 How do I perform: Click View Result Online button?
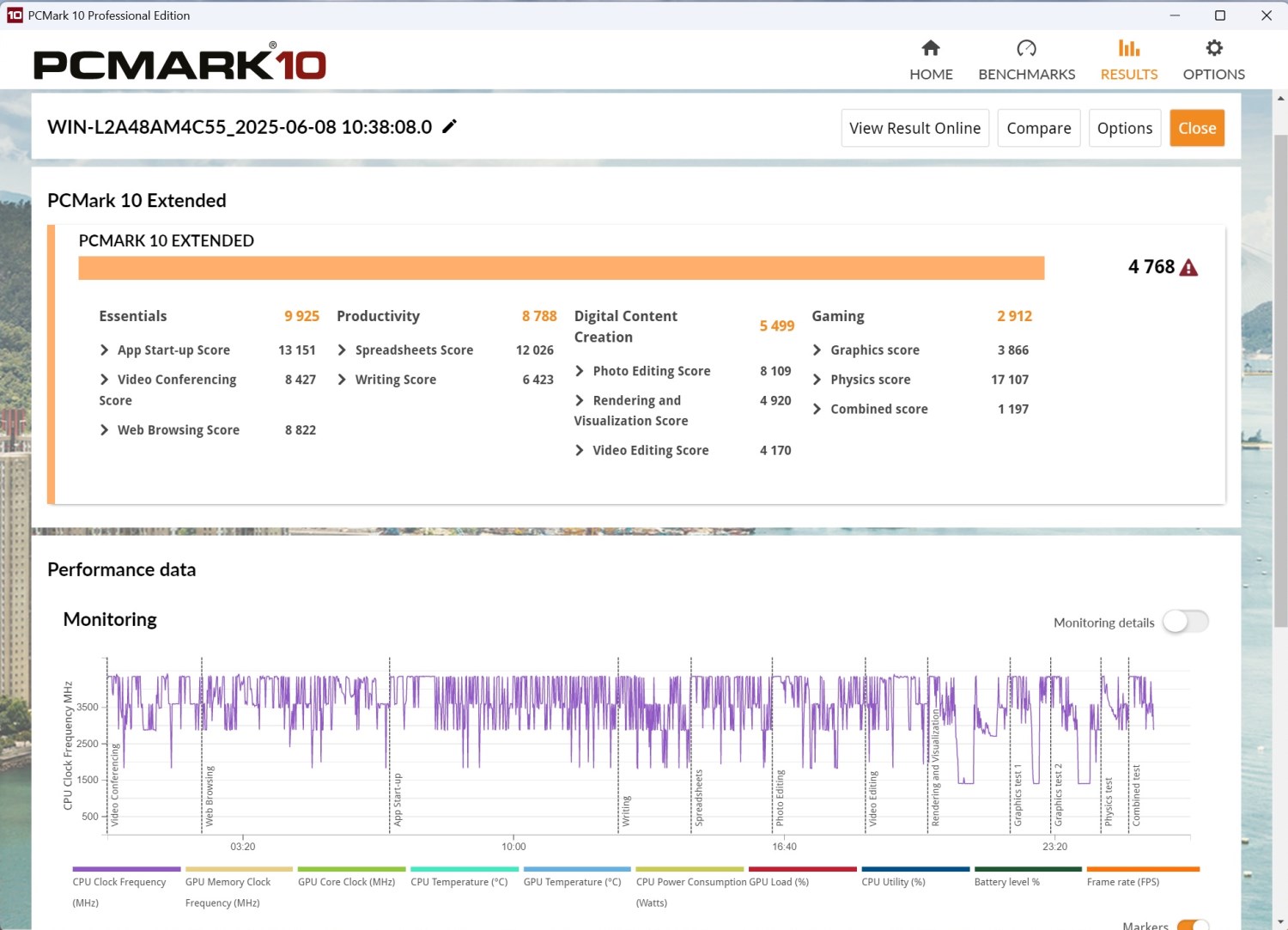click(x=914, y=128)
